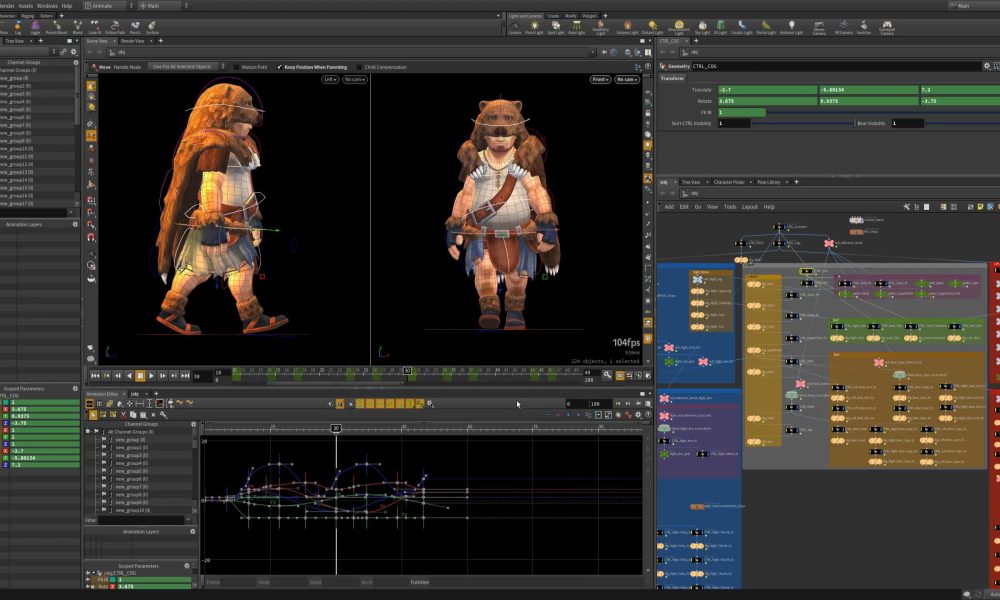1000x600 pixels.
Task: Adjust the FK IK slider
Action: coord(883,112)
